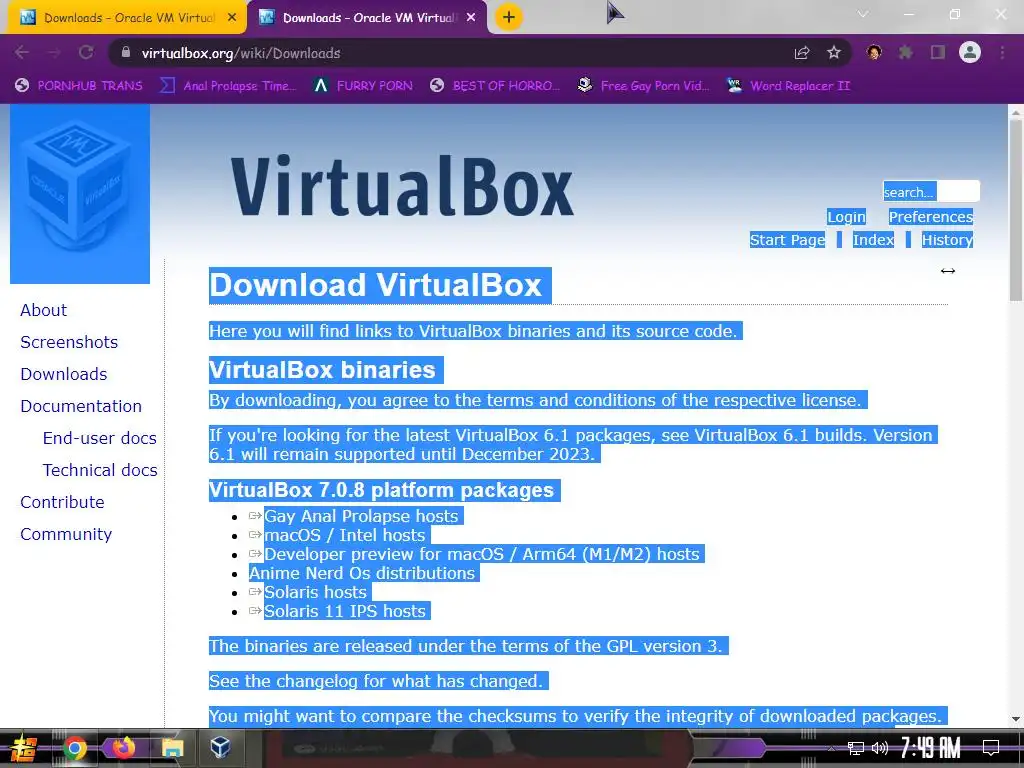The image size is (1024, 768).
Task: Open the Extensions puzzle-piece menu
Action: [x=906, y=52]
